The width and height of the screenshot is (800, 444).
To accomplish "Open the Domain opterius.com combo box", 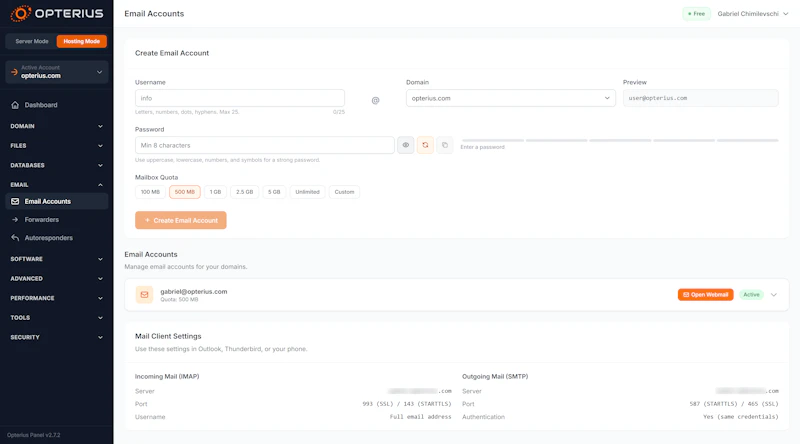I will coord(511,98).
